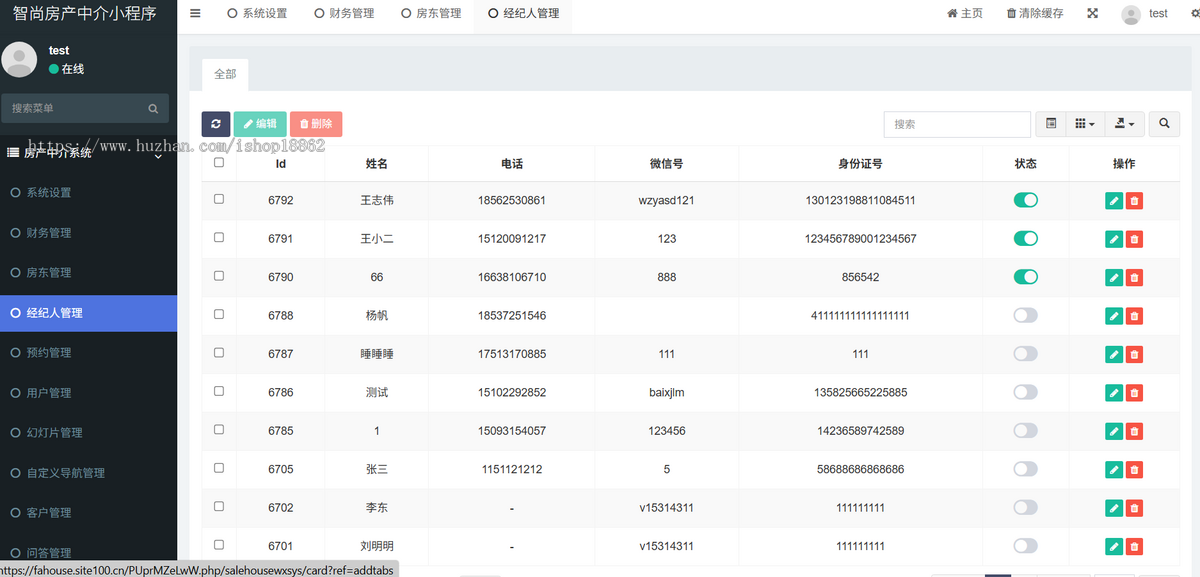Open the column visibility grid dropdown
This screenshot has width=1200, height=577.
(x=1084, y=124)
